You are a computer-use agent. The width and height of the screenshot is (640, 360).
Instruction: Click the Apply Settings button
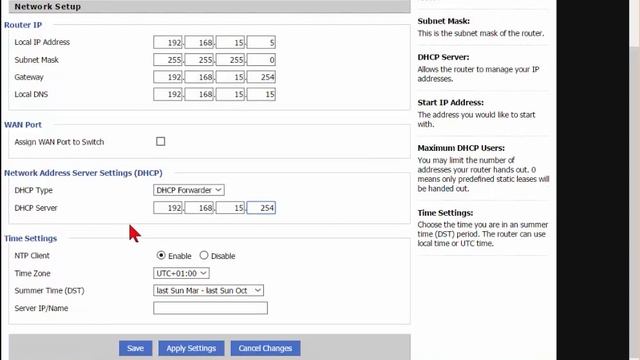pos(191,348)
